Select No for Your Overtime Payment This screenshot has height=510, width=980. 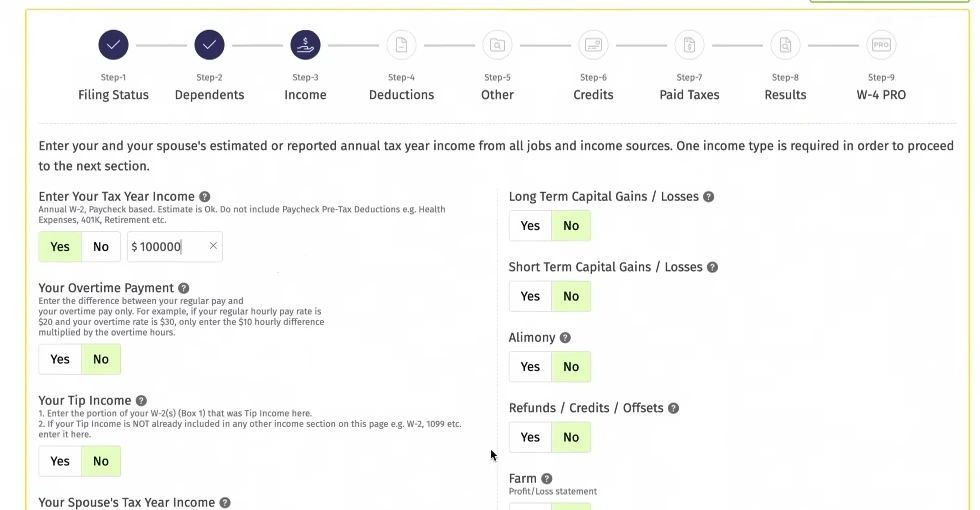coord(101,359)
